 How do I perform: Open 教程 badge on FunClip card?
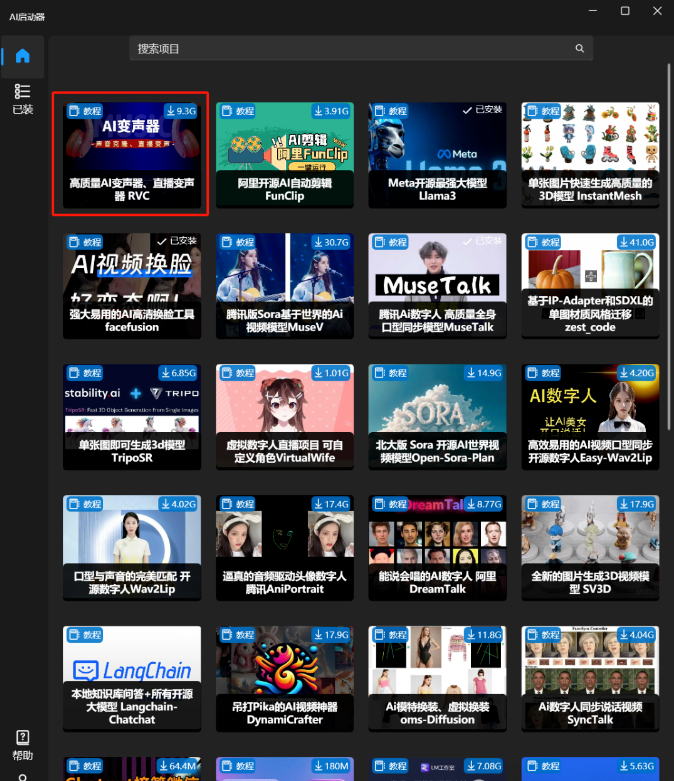click(238, 111)
